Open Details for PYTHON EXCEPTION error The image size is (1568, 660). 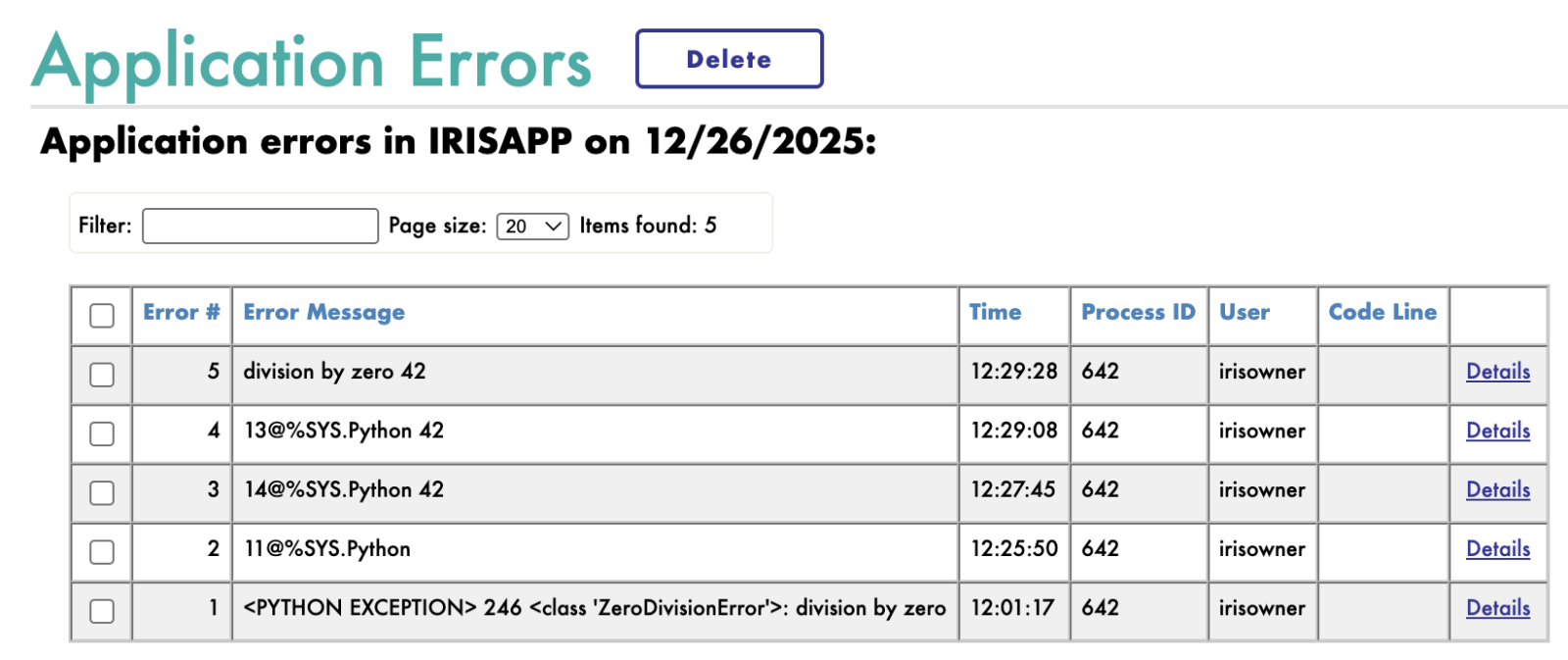coord(1497,608)
